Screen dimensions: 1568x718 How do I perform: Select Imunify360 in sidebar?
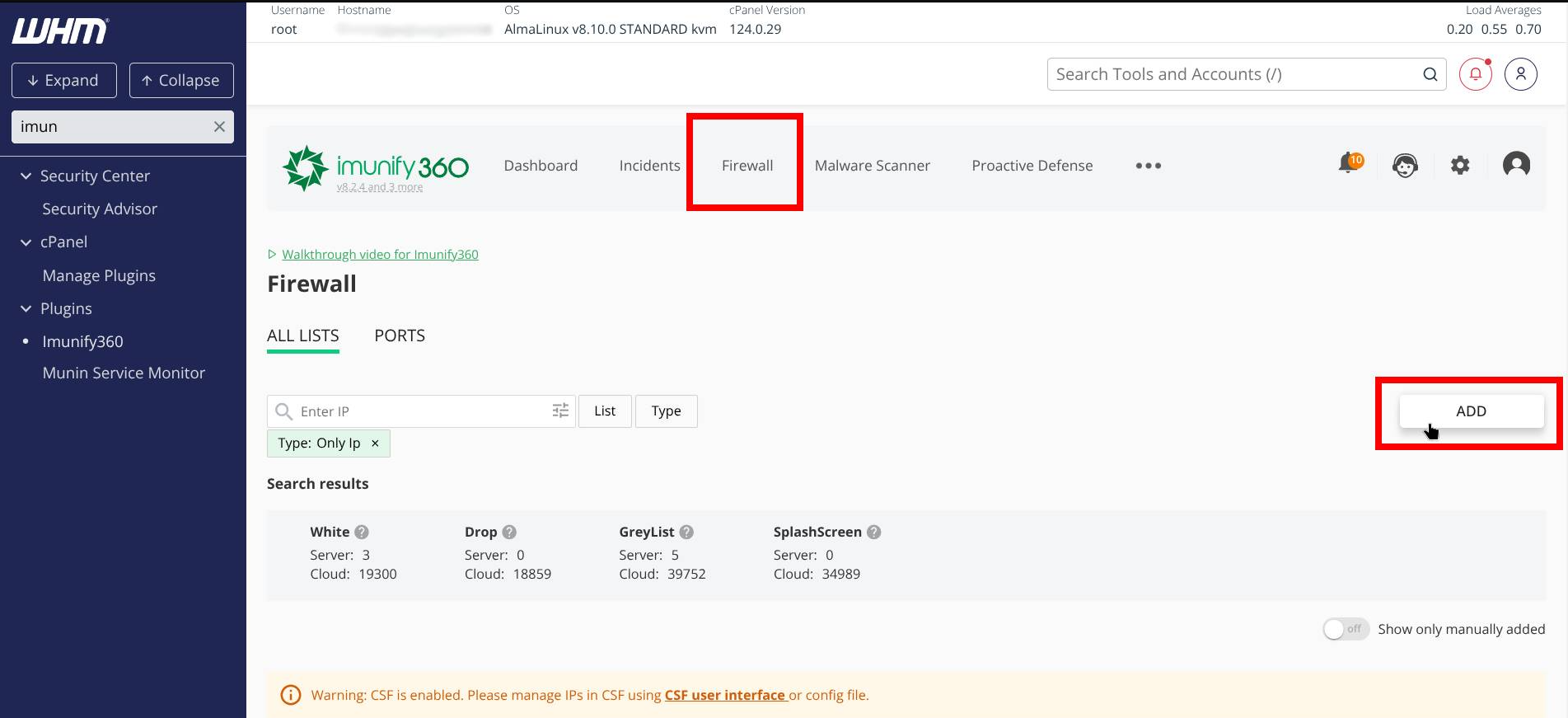coord(82,341)
